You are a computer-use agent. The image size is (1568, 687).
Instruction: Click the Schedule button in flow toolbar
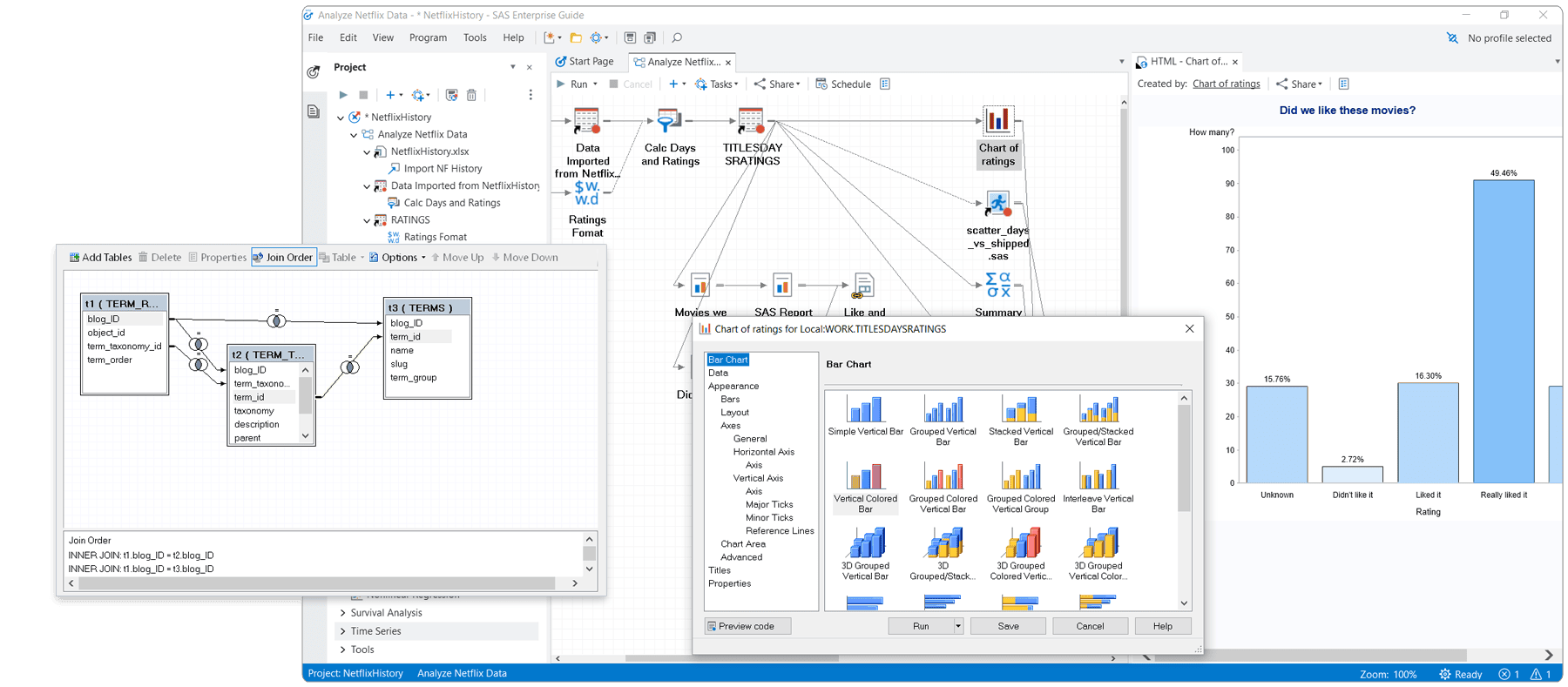[x=843, y=84]
